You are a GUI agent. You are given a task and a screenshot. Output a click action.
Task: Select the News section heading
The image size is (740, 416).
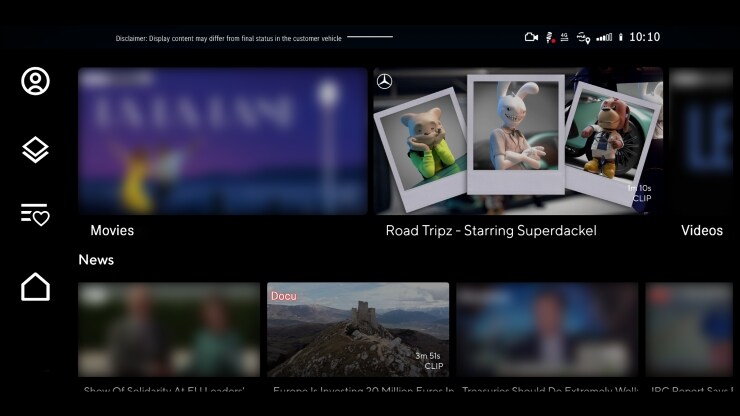pyautogui.click(x=96, y=260)
